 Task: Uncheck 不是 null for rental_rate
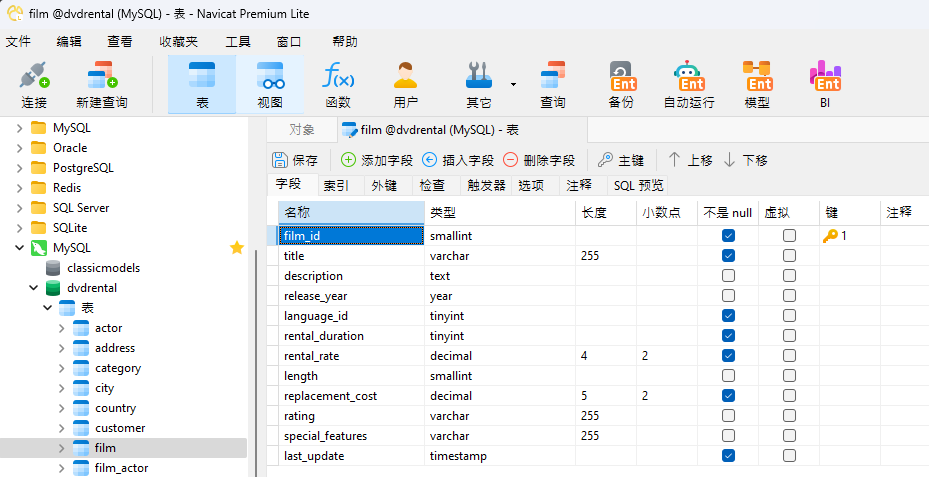pos(729,356)
